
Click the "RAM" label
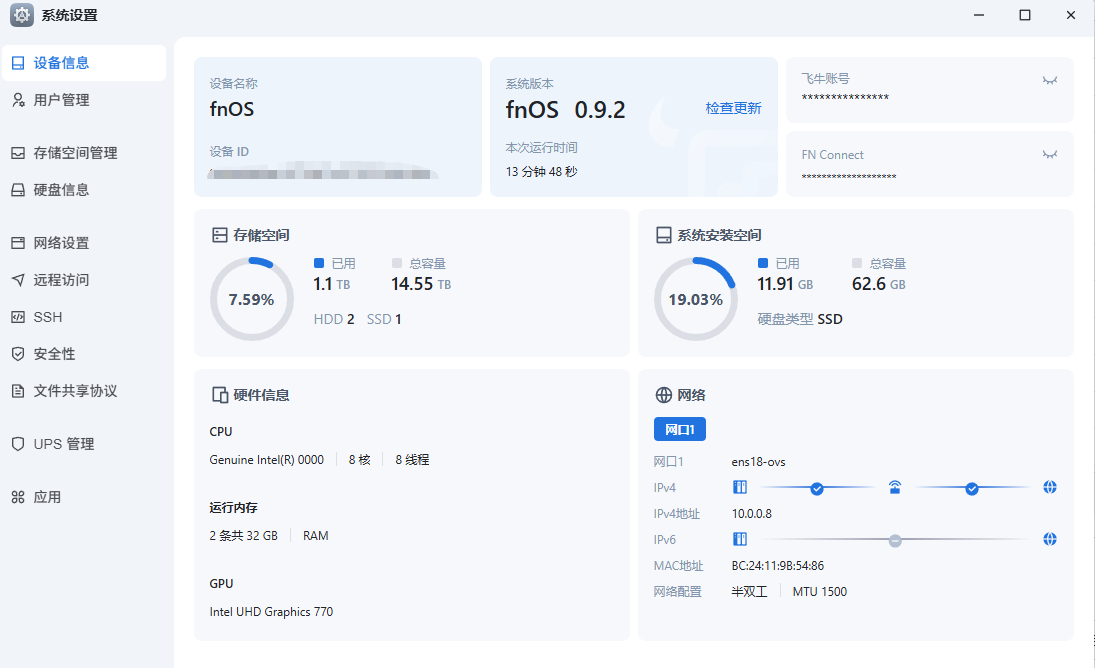click(316, 536)
